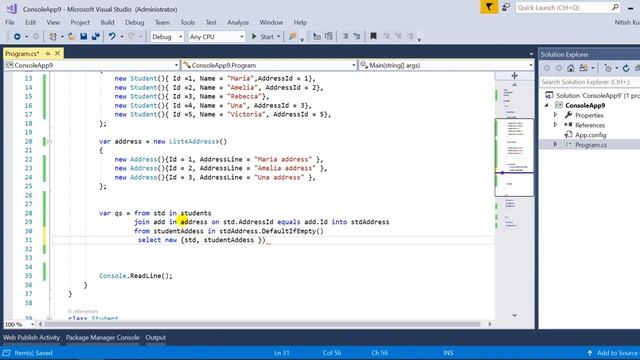Click the Navigate Backward toolbar icon
640x360 pixels.
(x=17, y=37)
